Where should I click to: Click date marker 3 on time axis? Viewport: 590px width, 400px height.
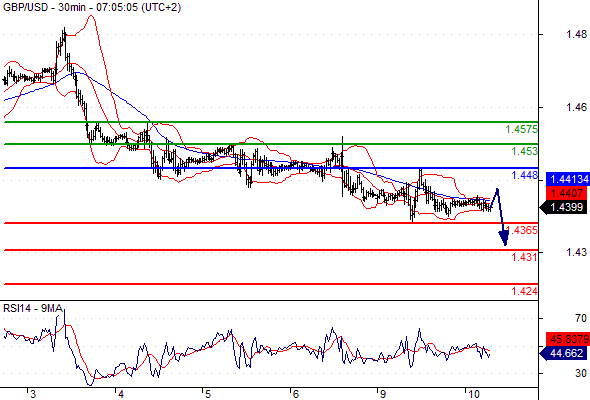coord(33,394)
